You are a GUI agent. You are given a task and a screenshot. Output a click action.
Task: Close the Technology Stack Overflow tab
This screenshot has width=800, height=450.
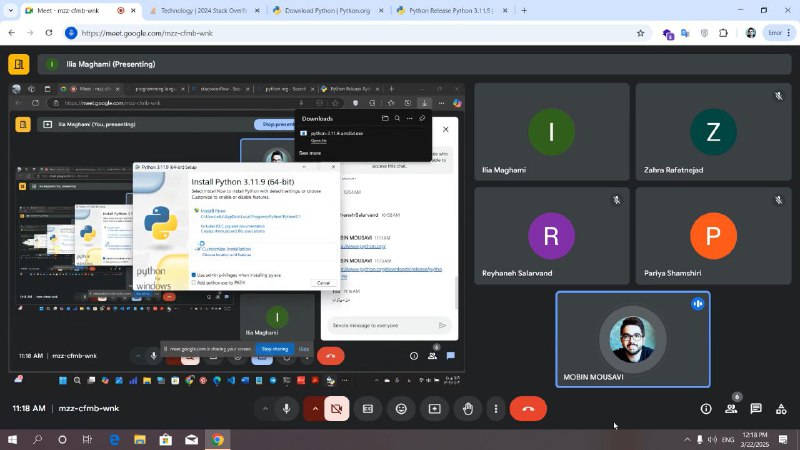coord(257,10)
